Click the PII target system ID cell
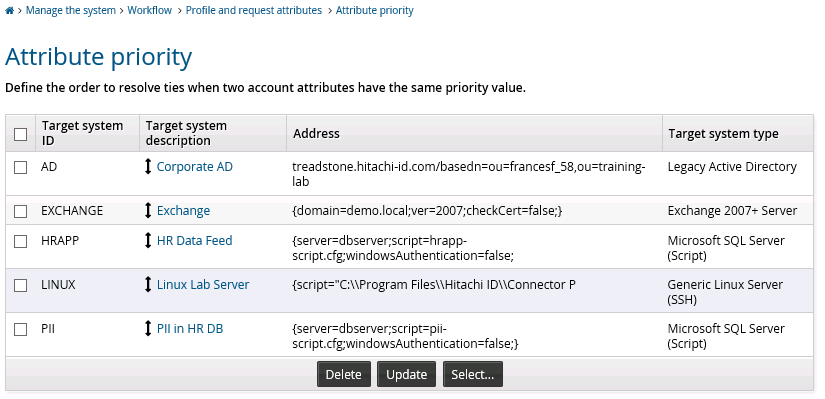The height and width of the screenshot is (399, 825). pos(87,335)
